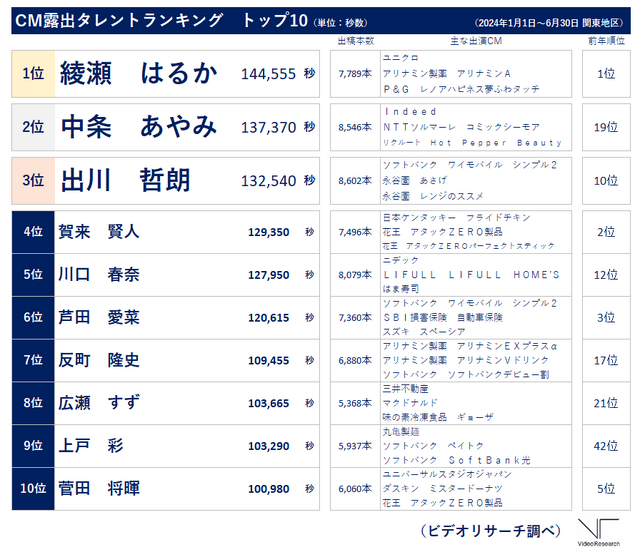Viewport: 640px width, 552px height.
Task: Select the grey 2位 rank badge
Action: click(33, 127)
